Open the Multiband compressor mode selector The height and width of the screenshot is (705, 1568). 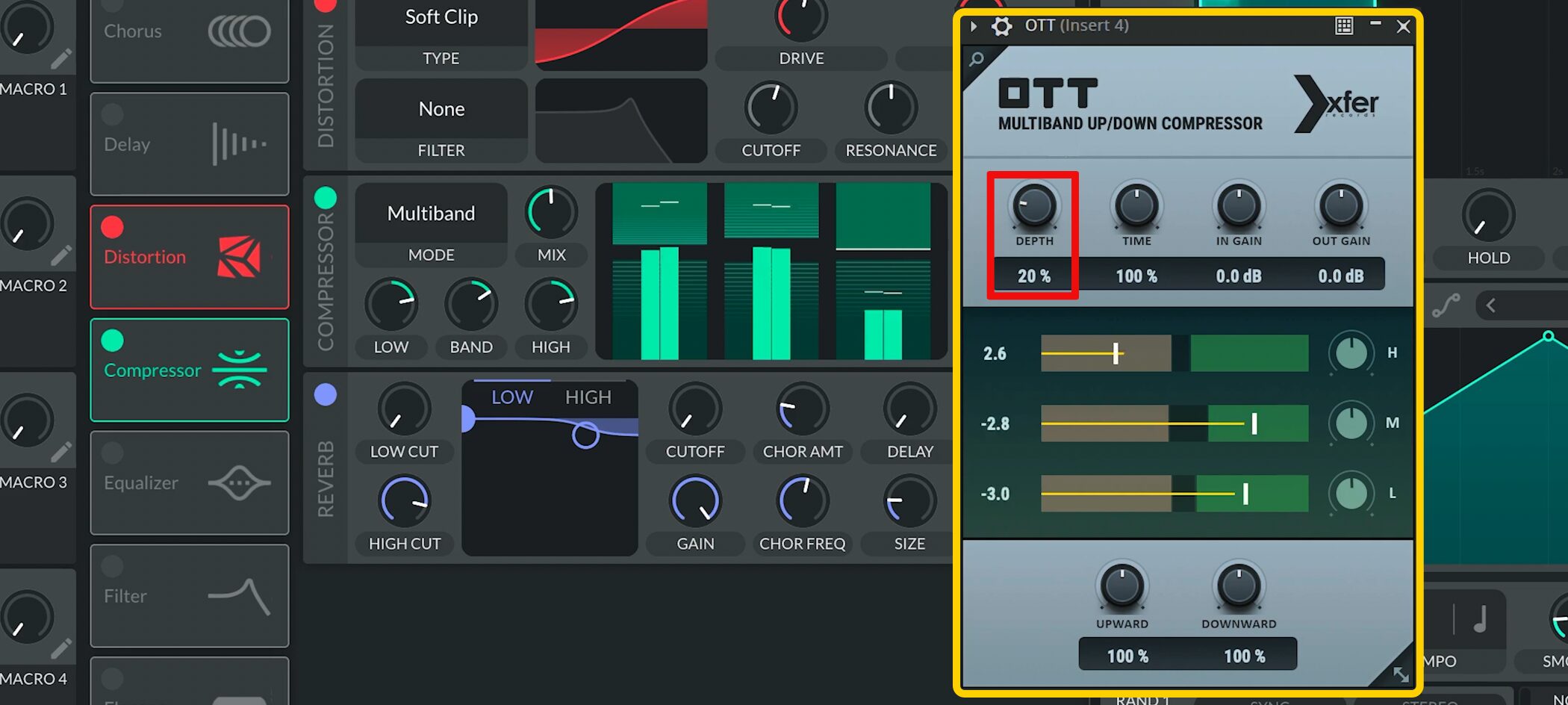(x=432, y=214)
